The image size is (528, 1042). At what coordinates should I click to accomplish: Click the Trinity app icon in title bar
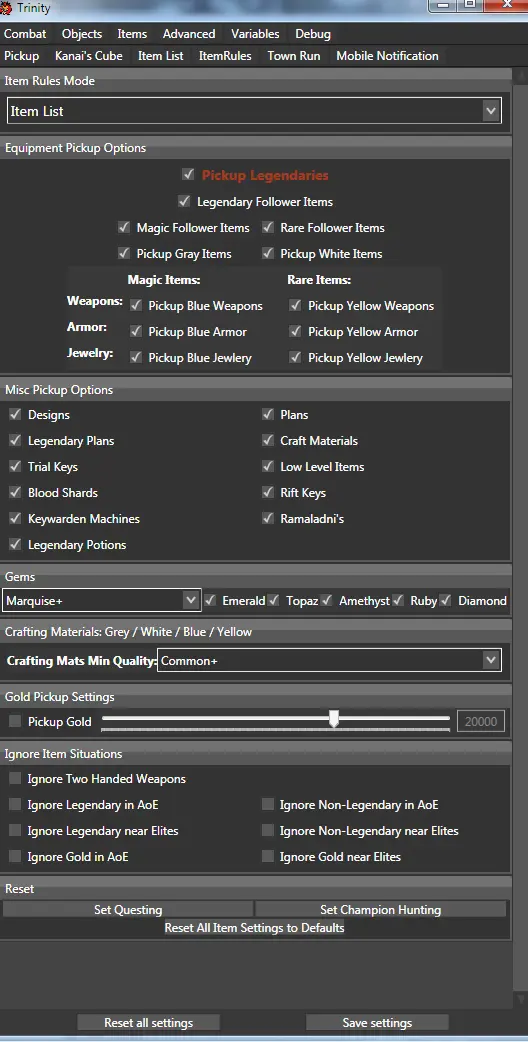tap(6, 8)
